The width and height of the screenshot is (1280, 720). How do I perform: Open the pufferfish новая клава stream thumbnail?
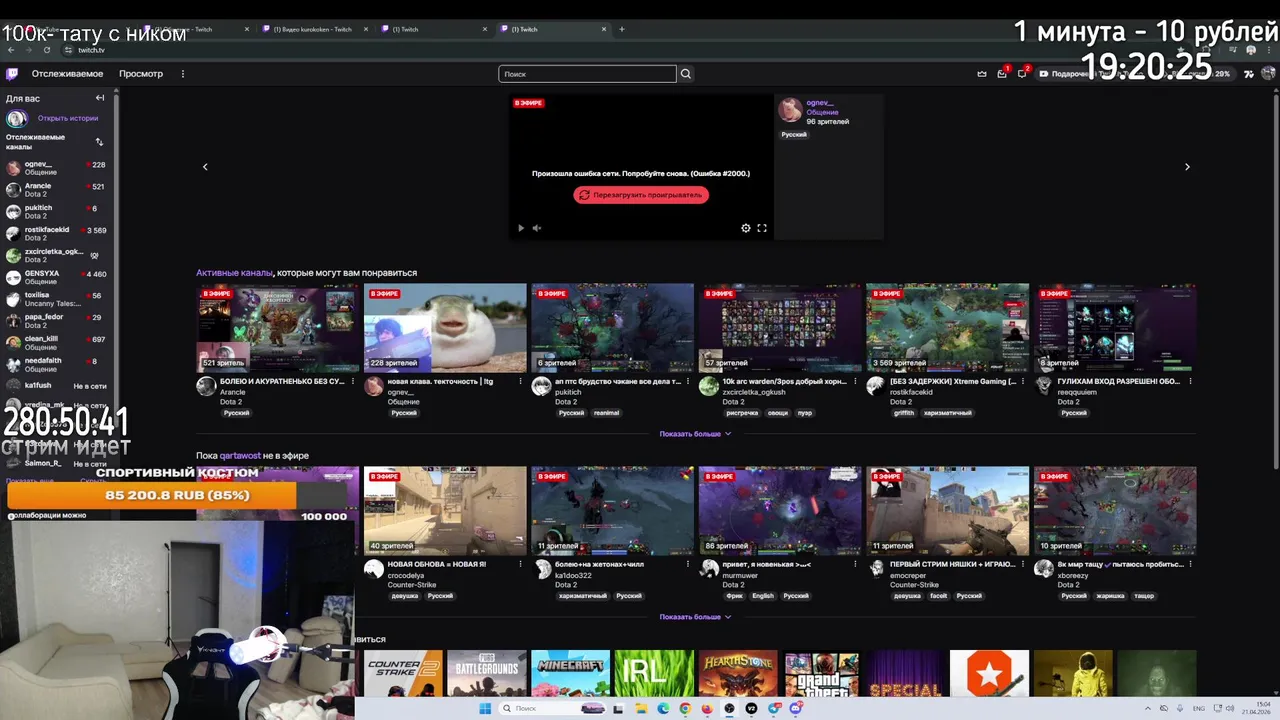pos(445,328)
